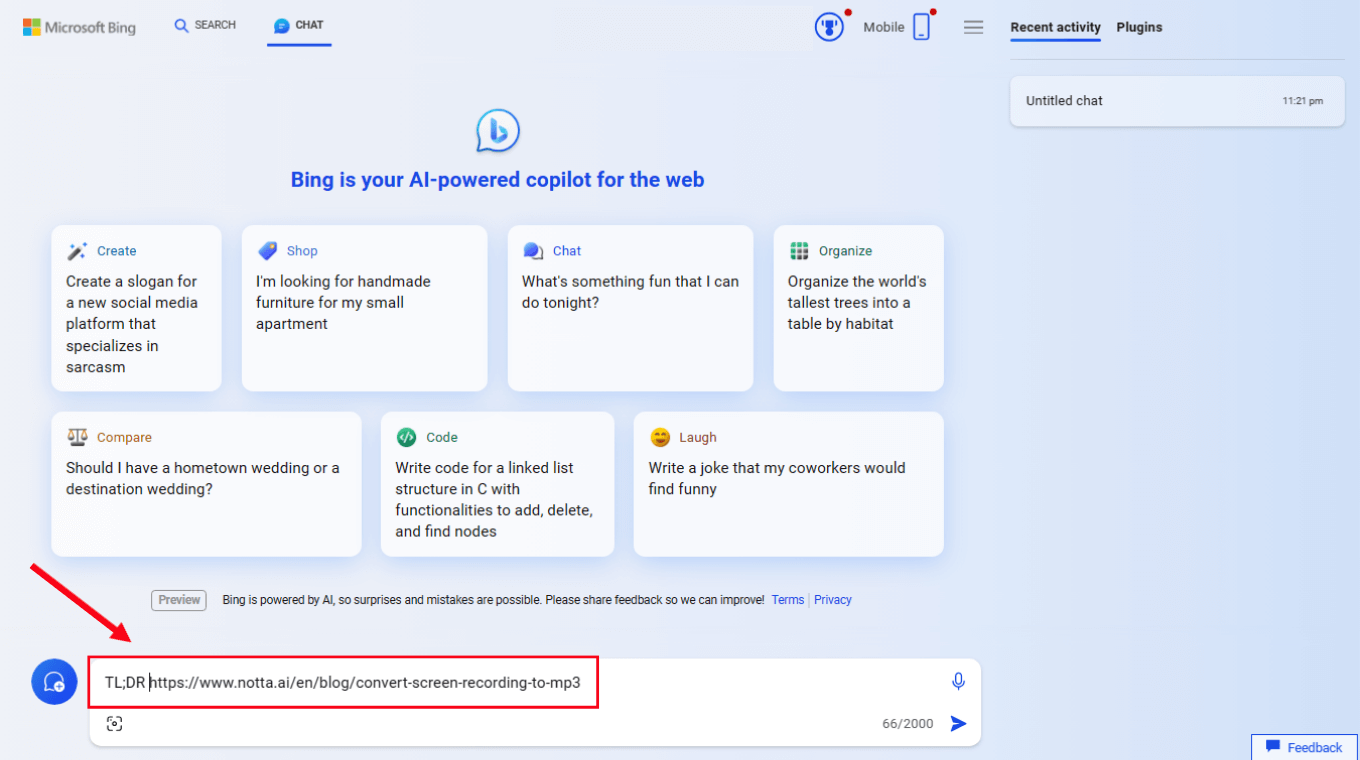This screenshot has width=1360, height=760.
Task: Click the Laugh emoji icon
Action: (x=660, y=437)
